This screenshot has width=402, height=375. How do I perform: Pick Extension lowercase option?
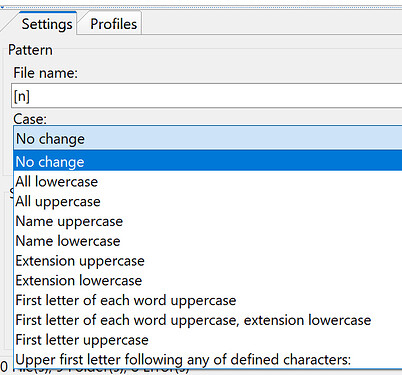click(208, 280)
